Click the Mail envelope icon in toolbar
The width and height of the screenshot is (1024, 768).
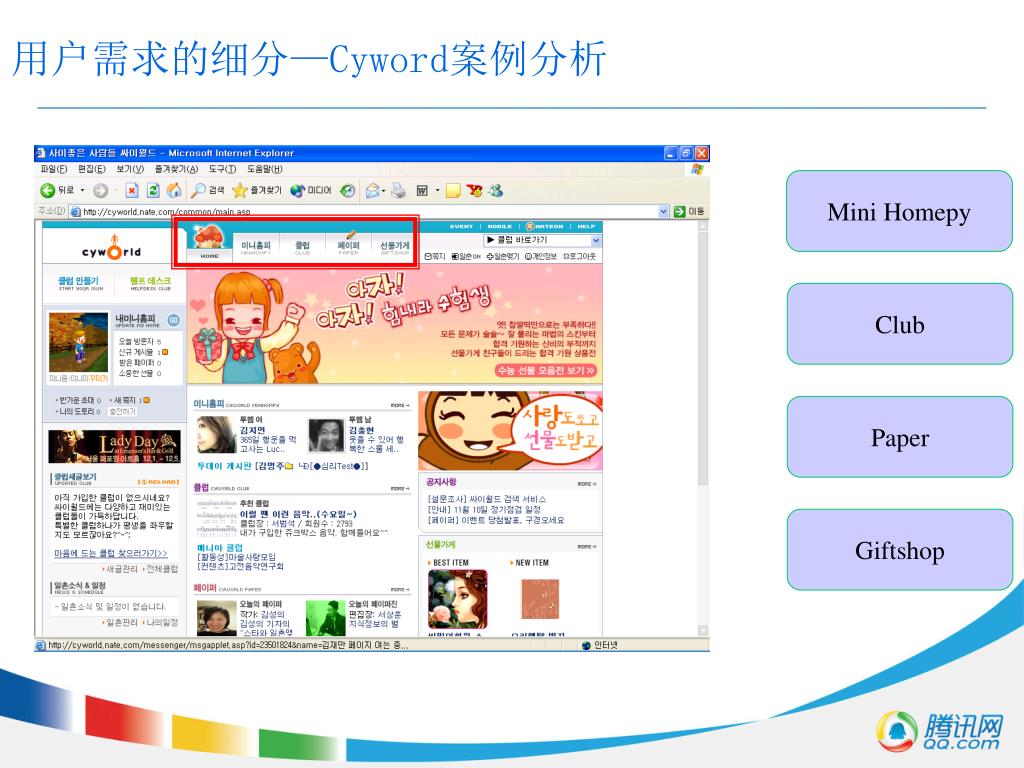tap(372, 190)
